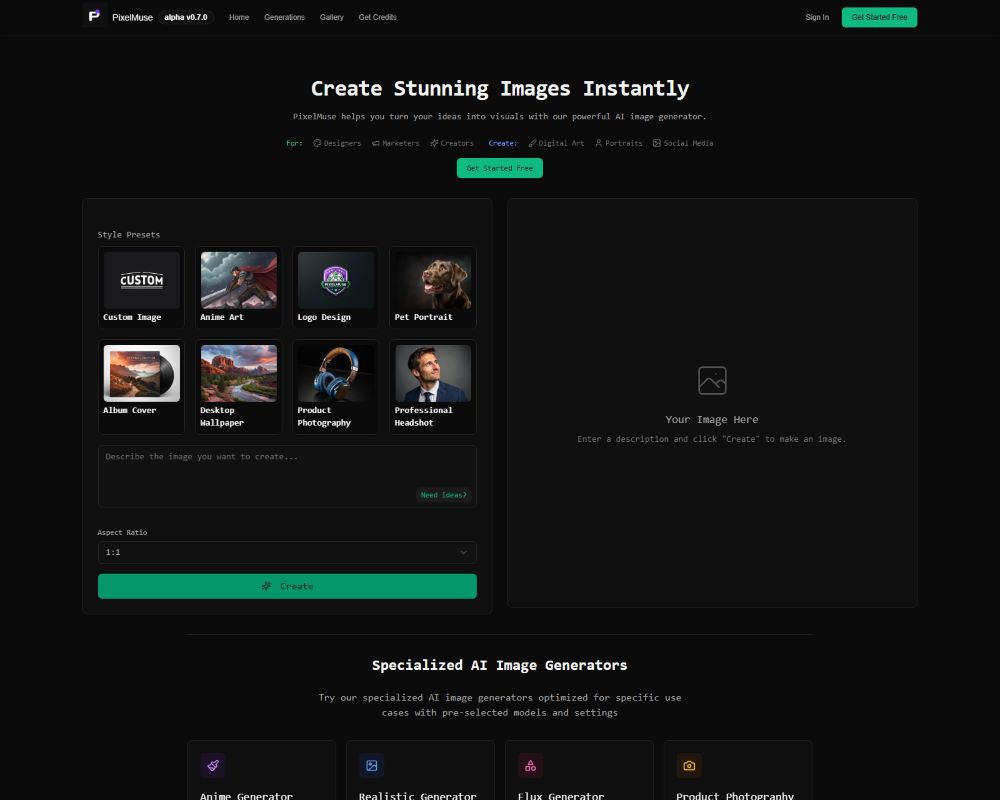Navigate to the Generations page
Screen dimensions: 1000x800
[x=284, y=17]
